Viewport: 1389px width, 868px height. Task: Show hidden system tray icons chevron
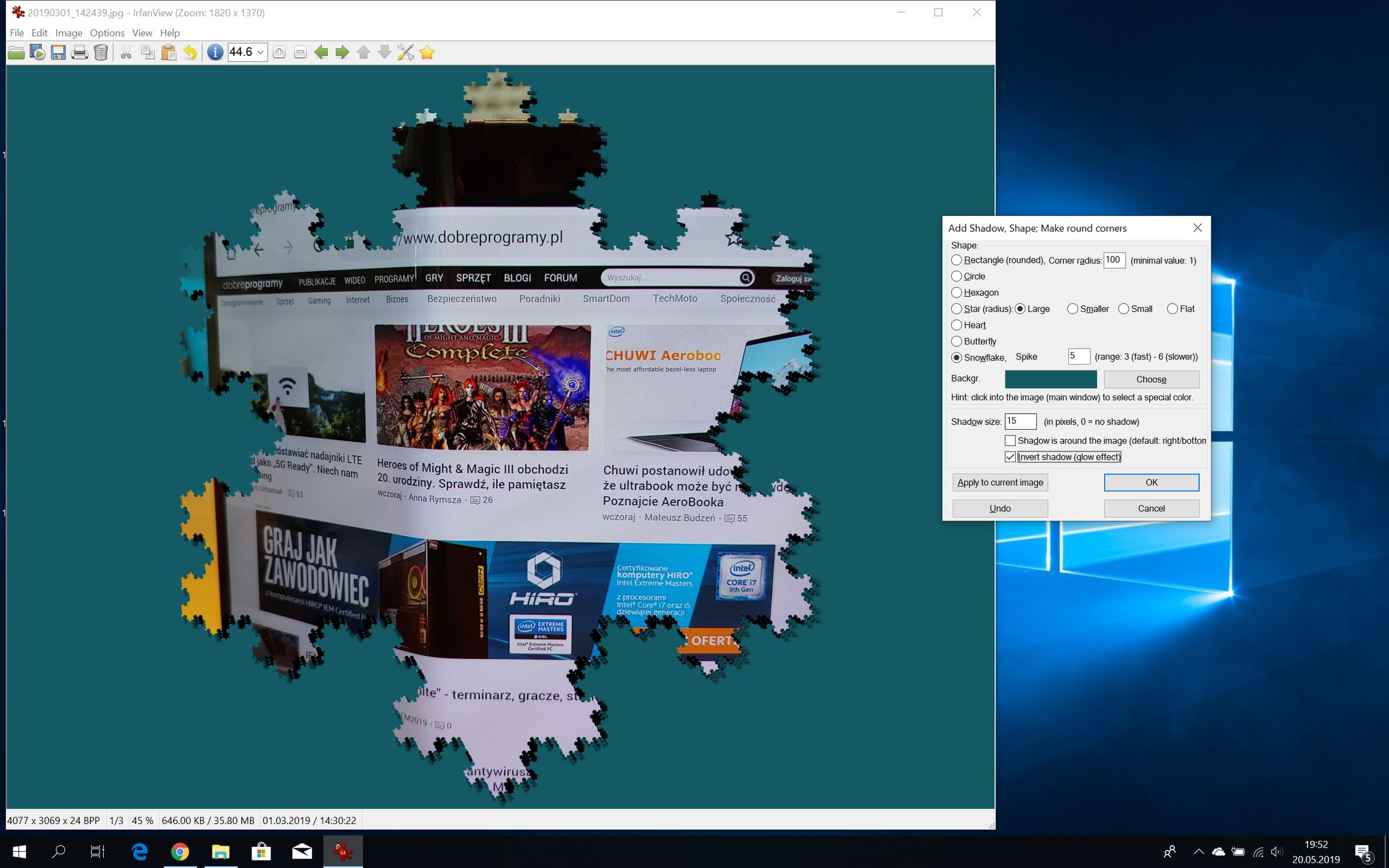click(x=1198, y=852)
